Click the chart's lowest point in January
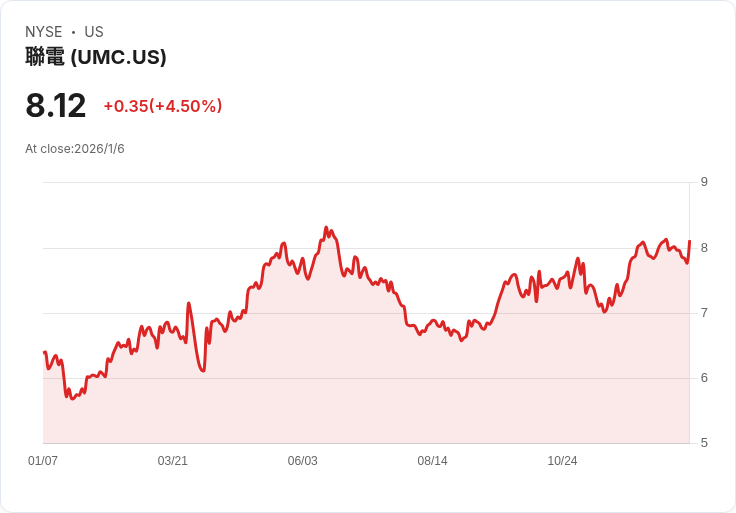This screenshot has width=736, height=513. tap(72, 398)
